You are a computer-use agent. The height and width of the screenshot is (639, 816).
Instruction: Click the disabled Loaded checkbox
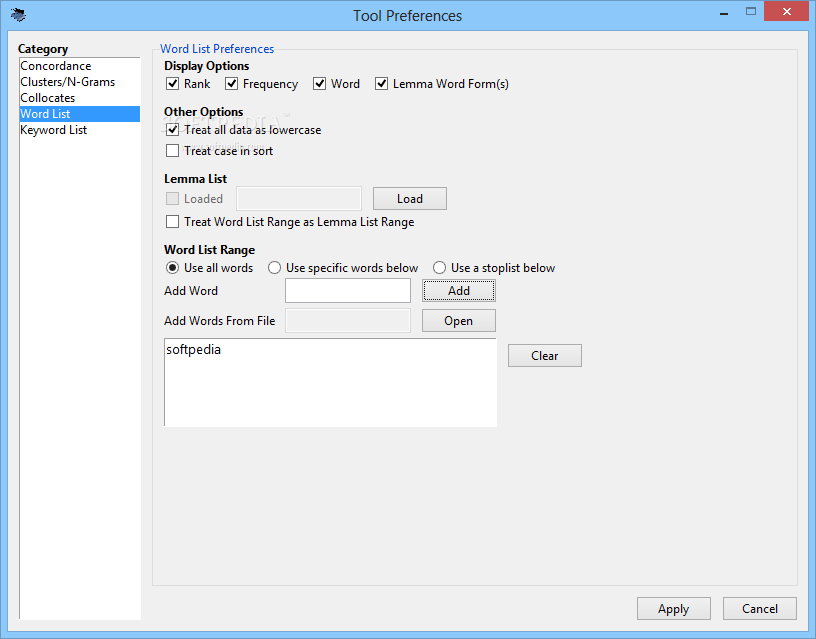[172, 199]
